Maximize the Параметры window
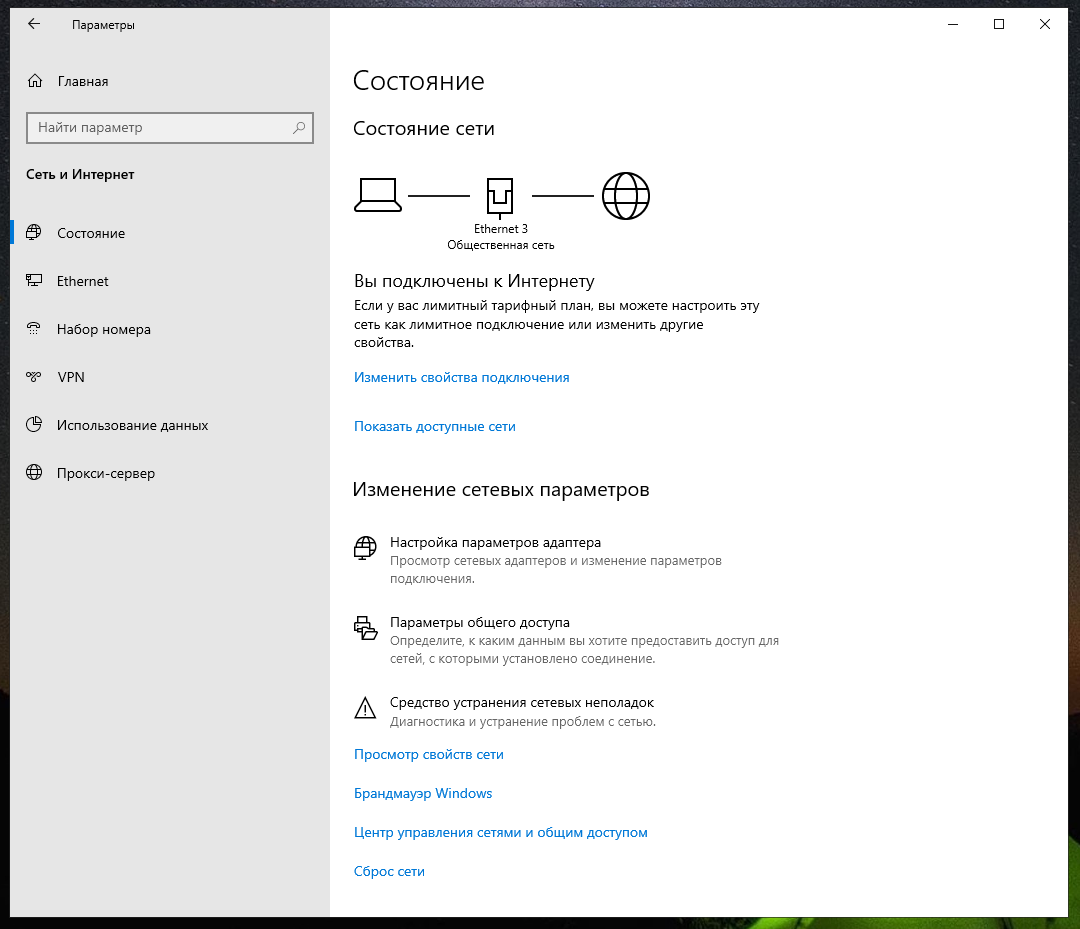This screenshot has width=1080, height=929. [x=999, y=24]
